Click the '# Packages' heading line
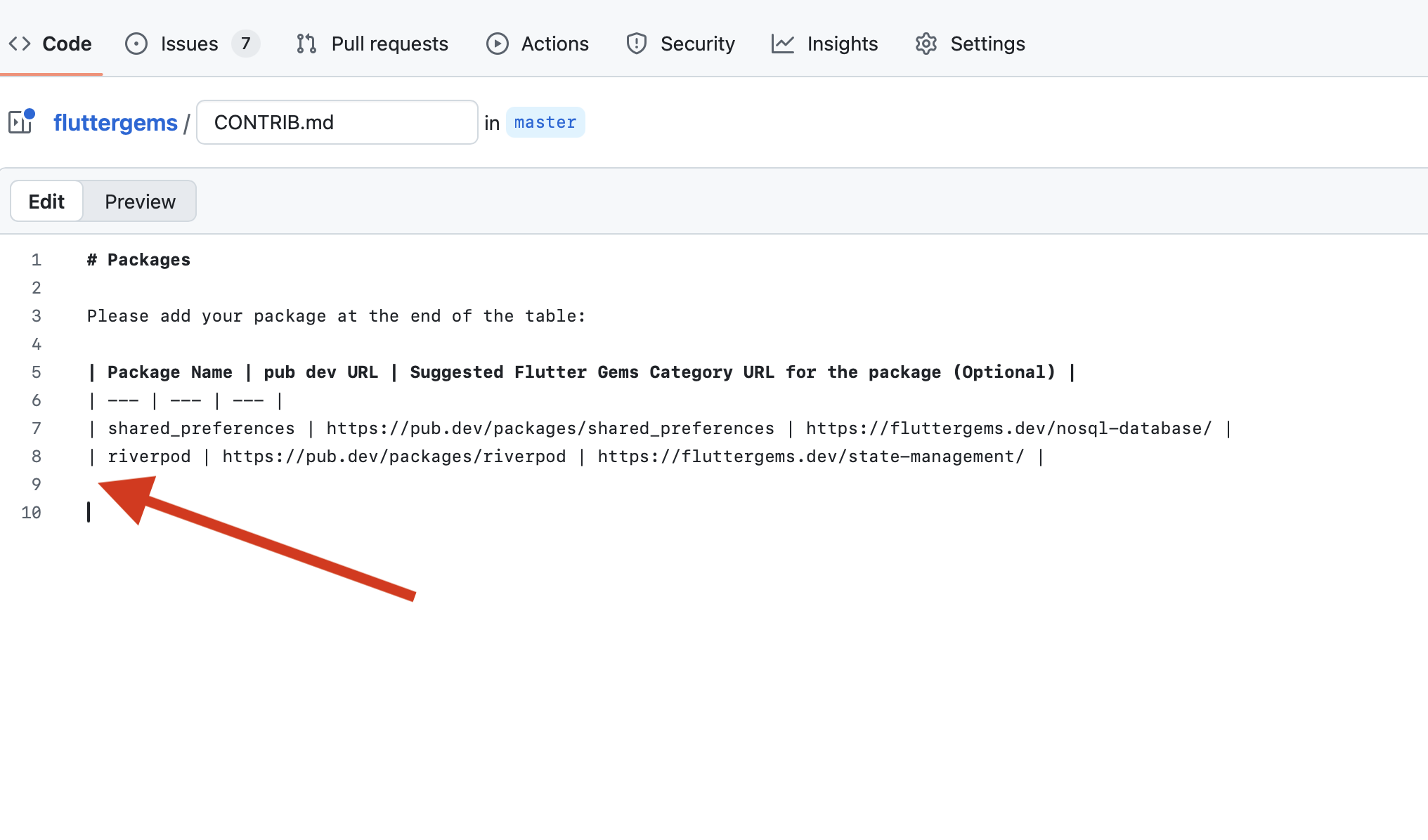Viewport: 1428px width, 840px height. [138, 260]
